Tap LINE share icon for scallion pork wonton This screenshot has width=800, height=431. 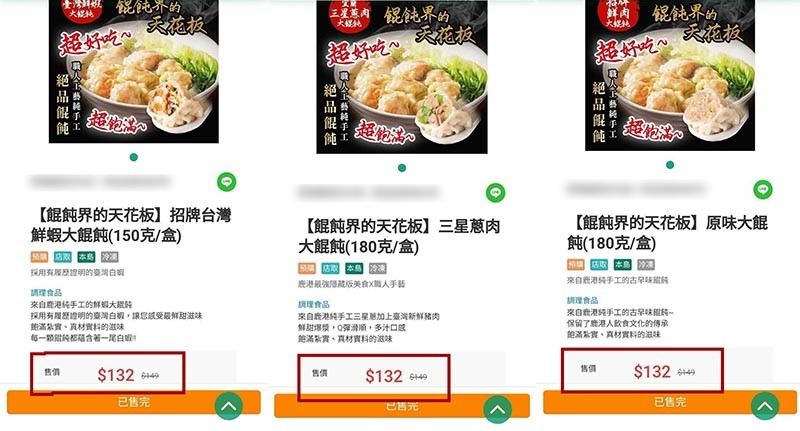click(495, 193)
